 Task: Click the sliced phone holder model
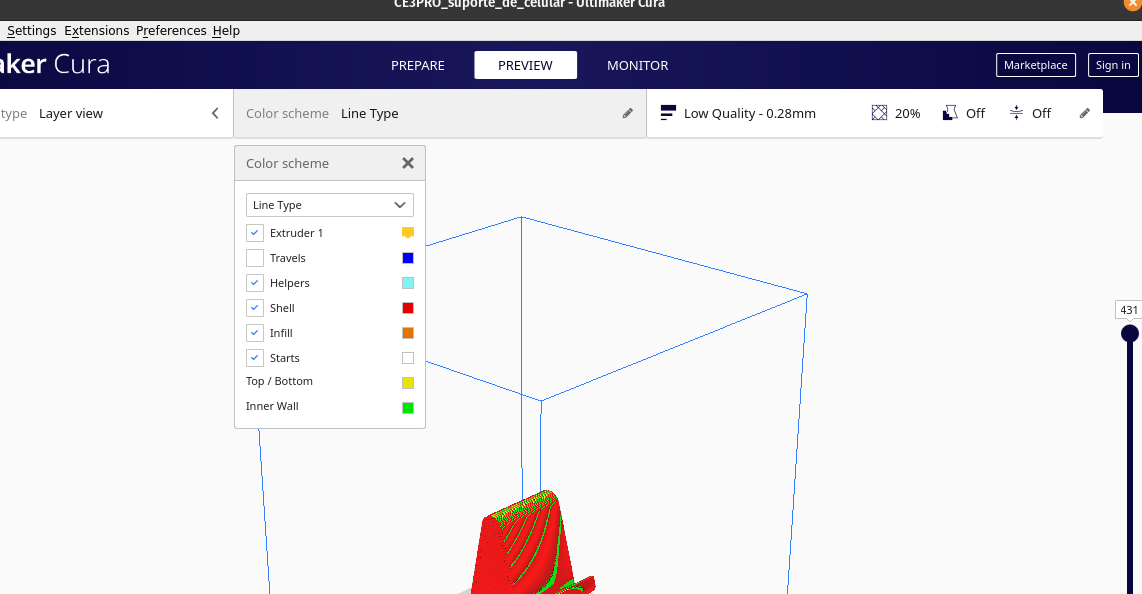532,546
